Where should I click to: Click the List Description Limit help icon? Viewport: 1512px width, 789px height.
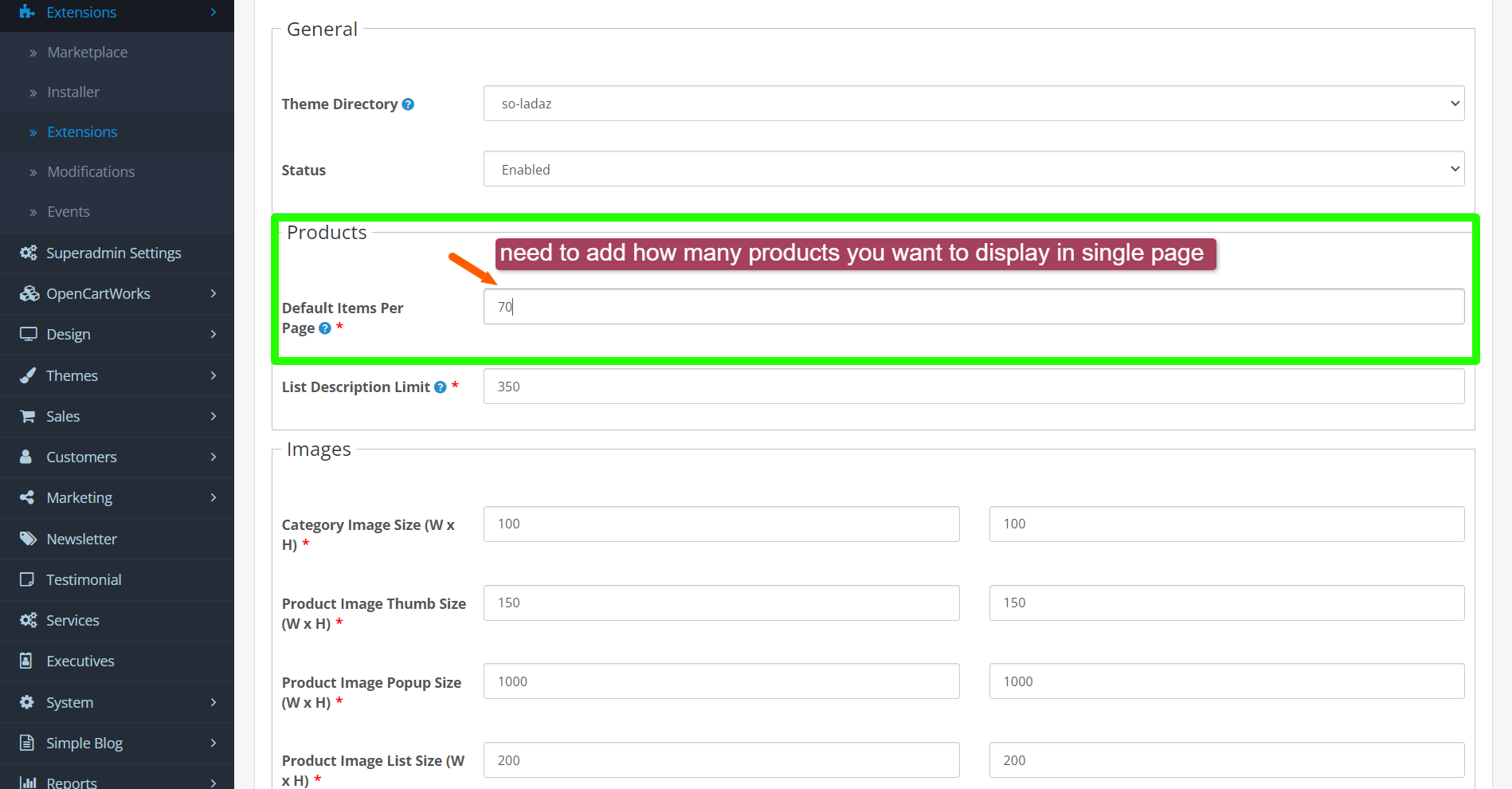coord(441,387)
